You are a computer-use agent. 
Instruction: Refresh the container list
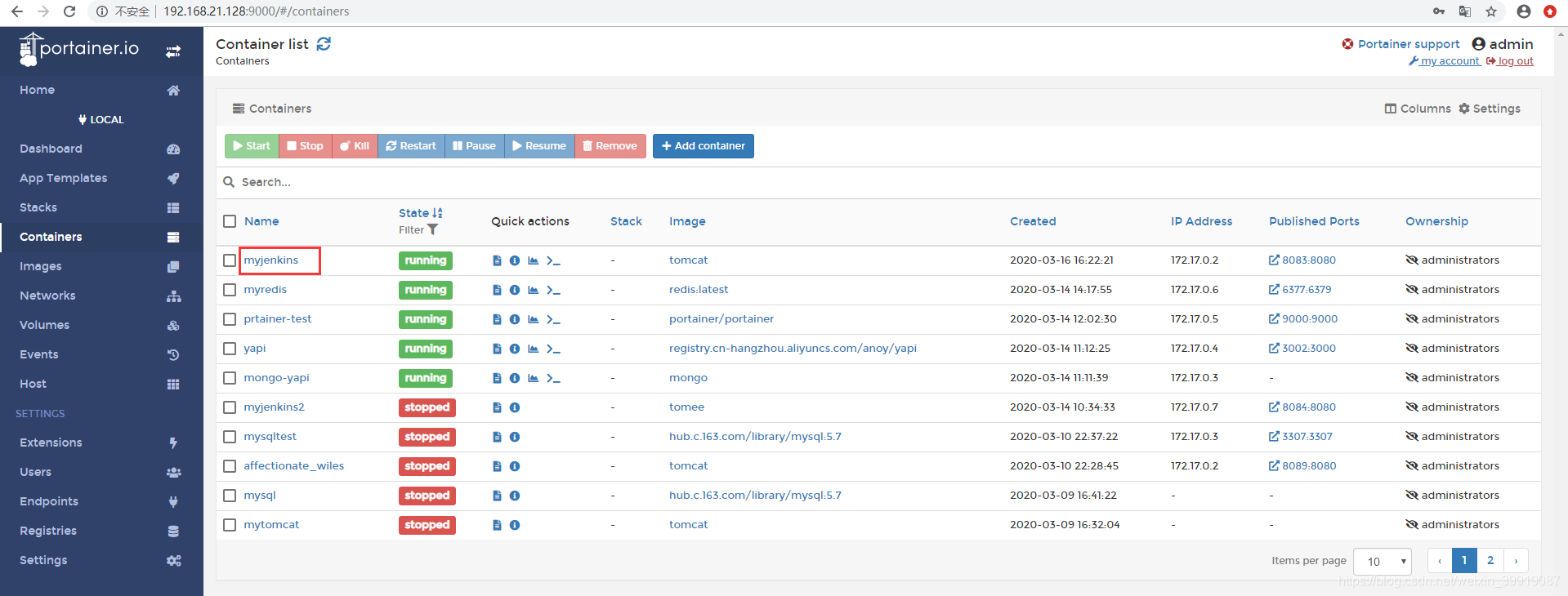point(324,44)
